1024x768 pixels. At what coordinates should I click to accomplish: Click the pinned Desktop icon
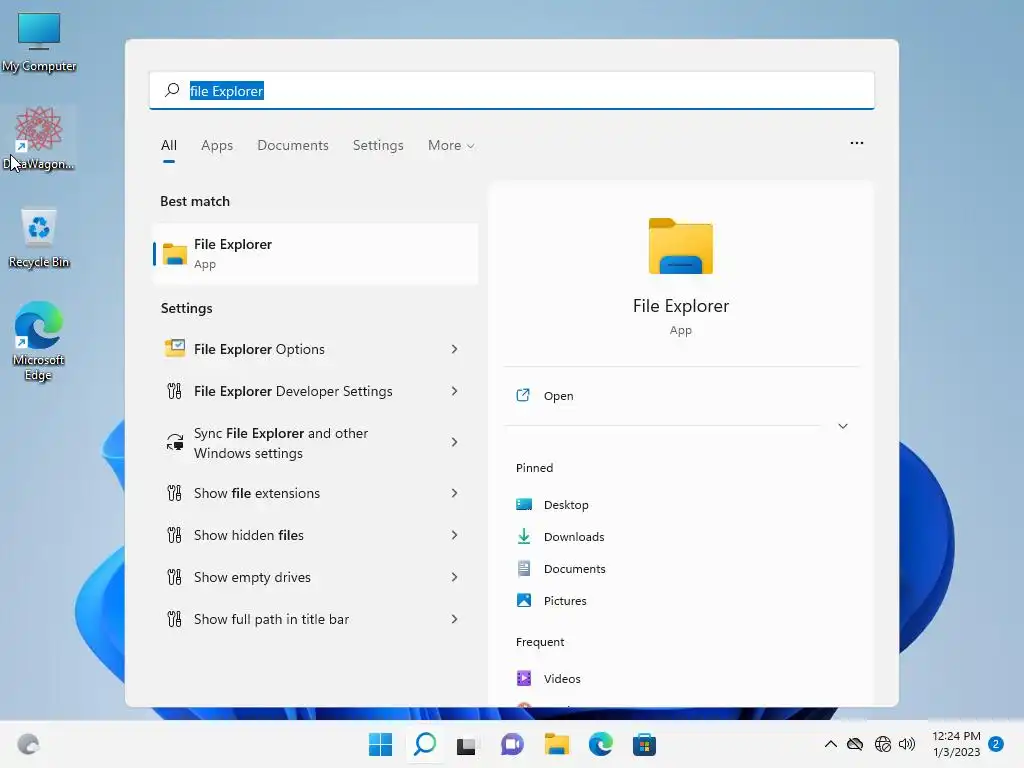click(x=524, y=504)
